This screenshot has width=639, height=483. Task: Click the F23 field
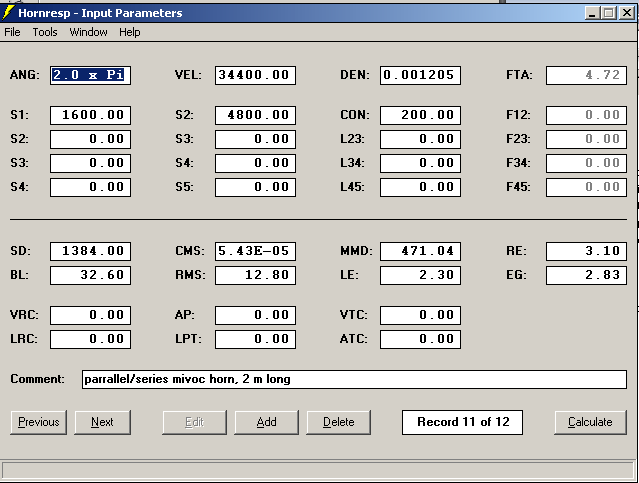(586, 139)
